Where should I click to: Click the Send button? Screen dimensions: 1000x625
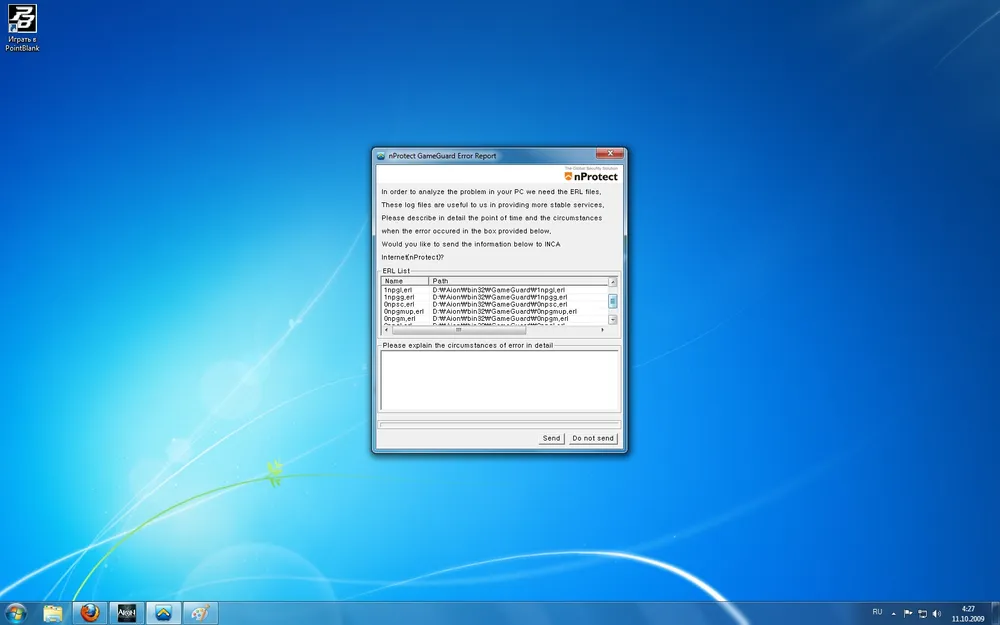click(551, 438)
